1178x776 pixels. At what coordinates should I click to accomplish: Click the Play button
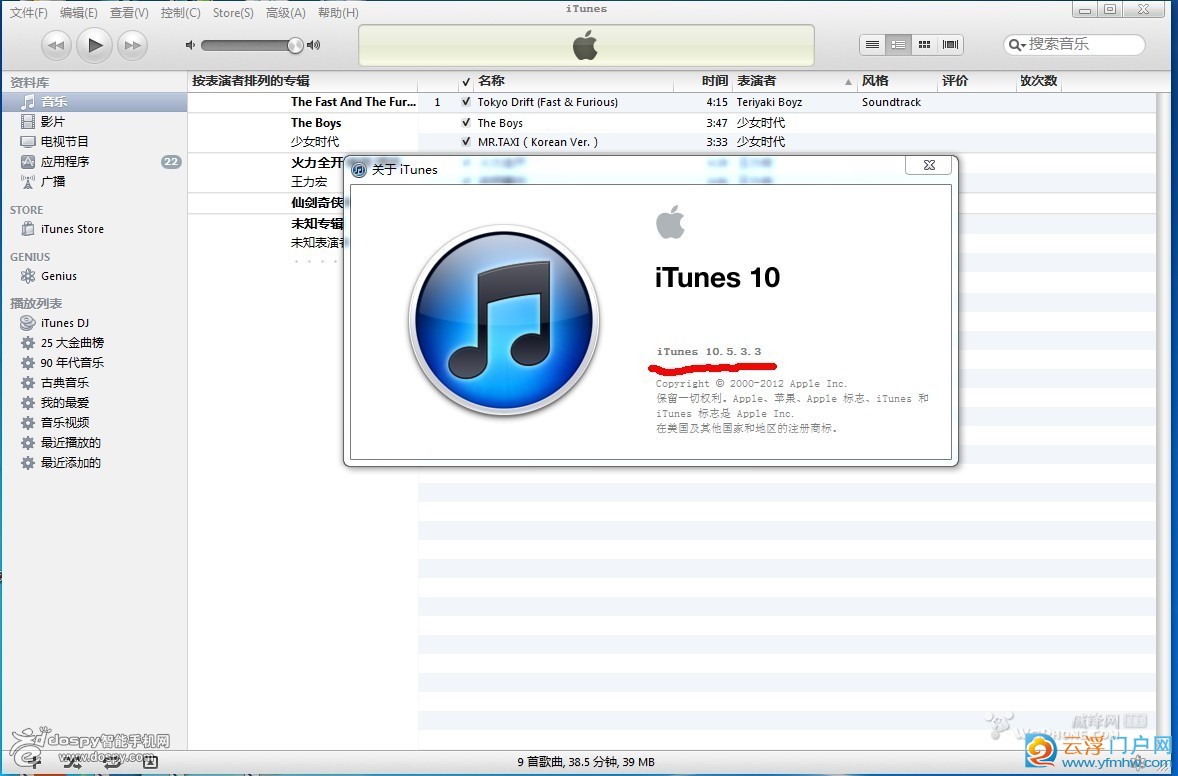pos(94,45)
